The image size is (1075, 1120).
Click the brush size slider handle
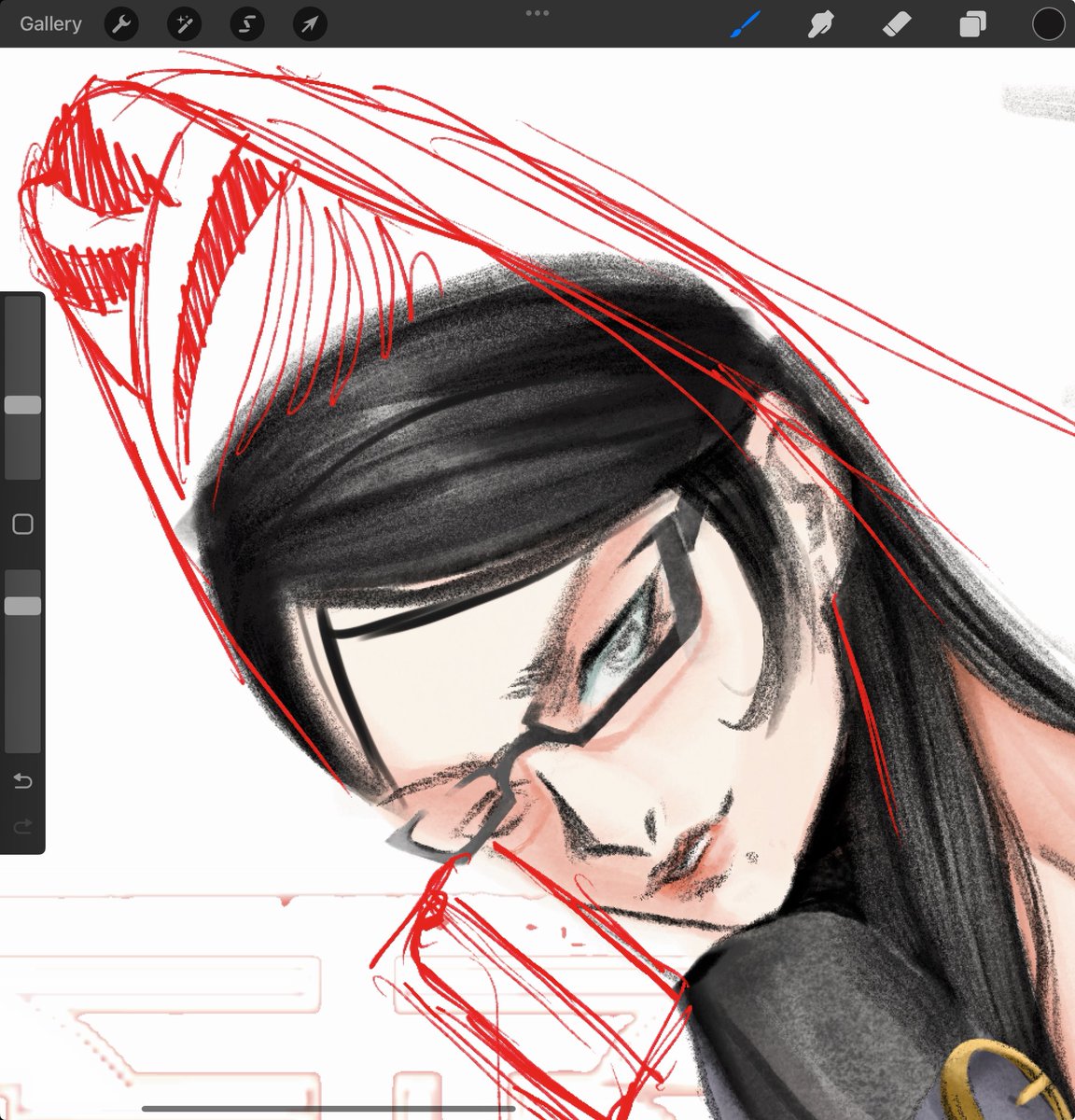pyautogui.click(x=22, y=404)
